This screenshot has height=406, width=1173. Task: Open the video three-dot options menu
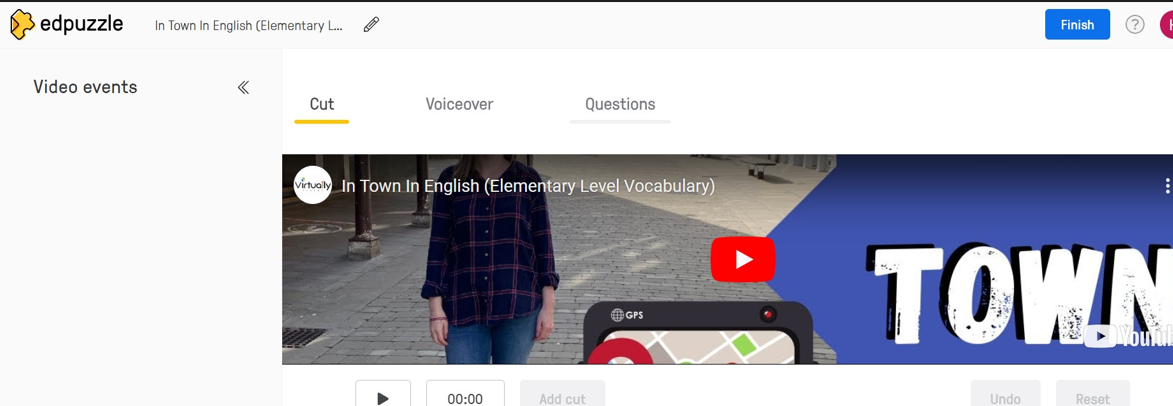[x=1167, y=186]
